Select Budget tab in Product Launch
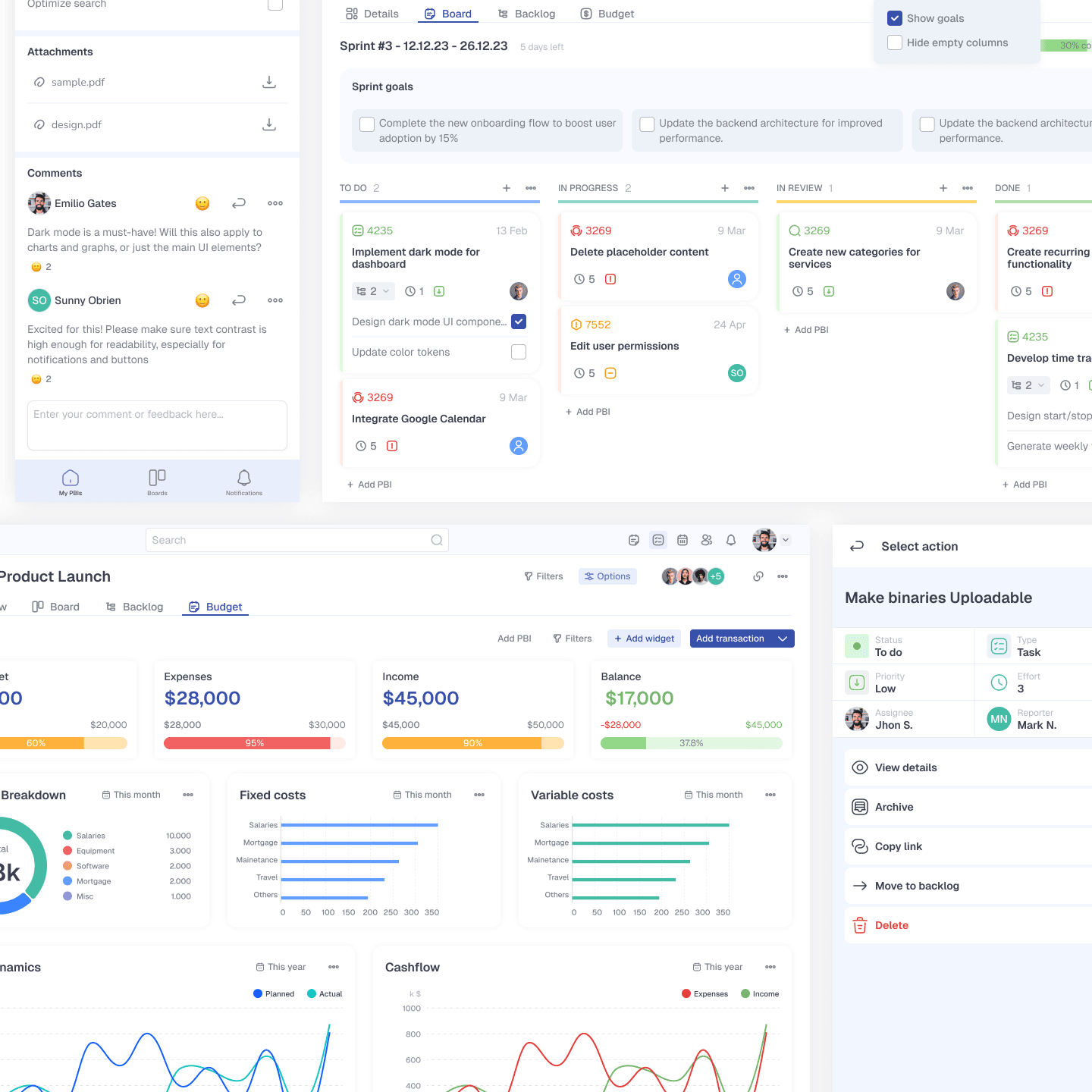 pyautogui.click(x=215, y=607)
